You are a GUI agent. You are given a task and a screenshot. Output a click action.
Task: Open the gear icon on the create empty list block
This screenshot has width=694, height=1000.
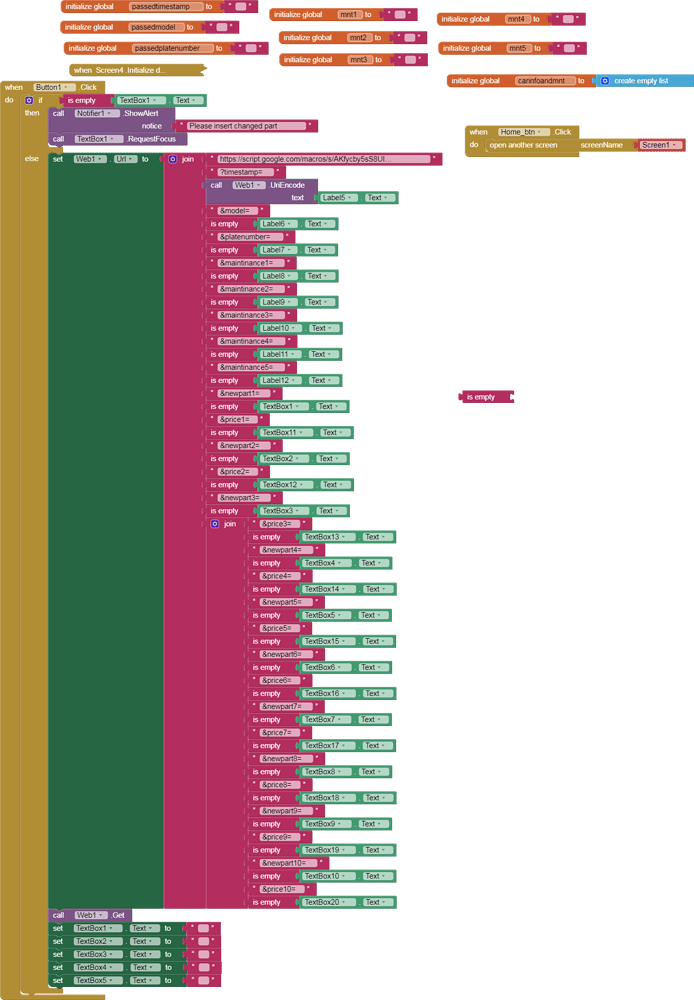605,81
